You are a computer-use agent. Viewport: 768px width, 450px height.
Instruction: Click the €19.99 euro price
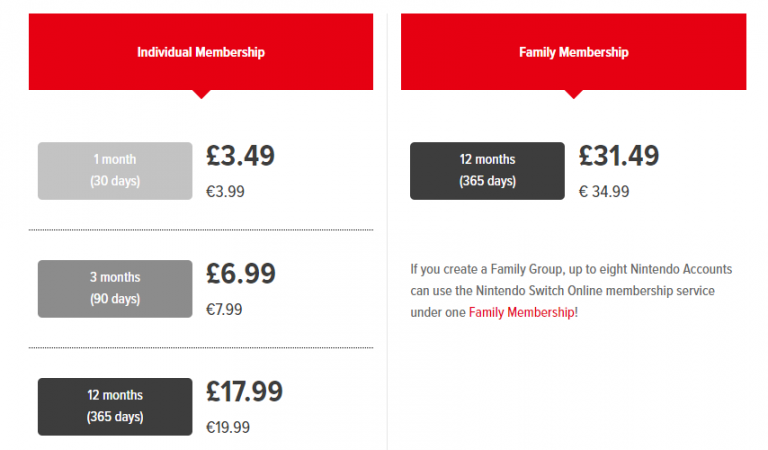click(x=228, y=427)
